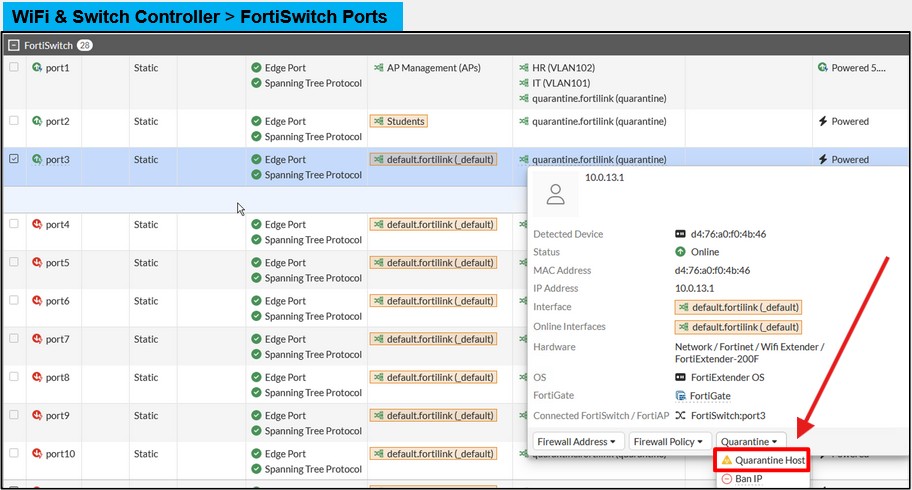Click the FortiSwitch:port3 connection icon
The image size is (912, 490).
tap(680, 416)
